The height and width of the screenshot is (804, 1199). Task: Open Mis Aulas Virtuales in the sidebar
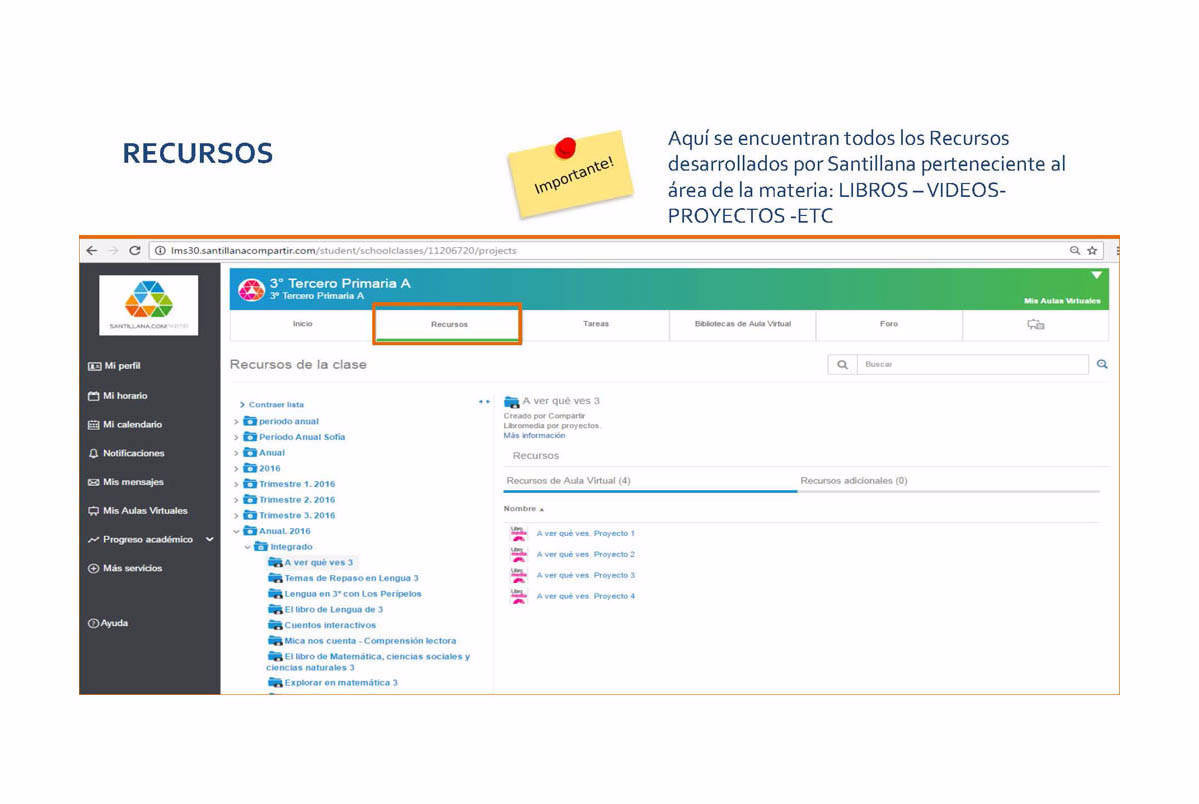138,510
